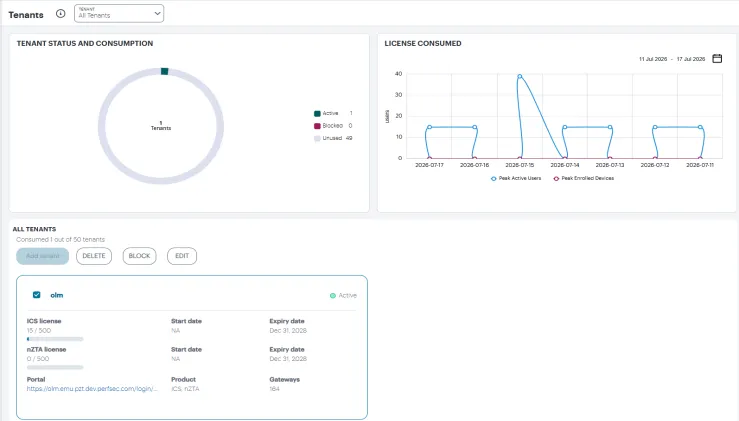
Task: Click the TENANT STATUS AND CONSUMPTION heading
Action: point(85,43)
